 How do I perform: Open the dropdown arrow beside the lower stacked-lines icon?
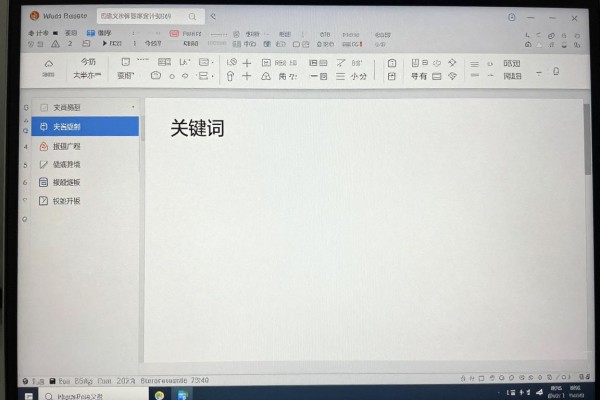pos(212,76)
